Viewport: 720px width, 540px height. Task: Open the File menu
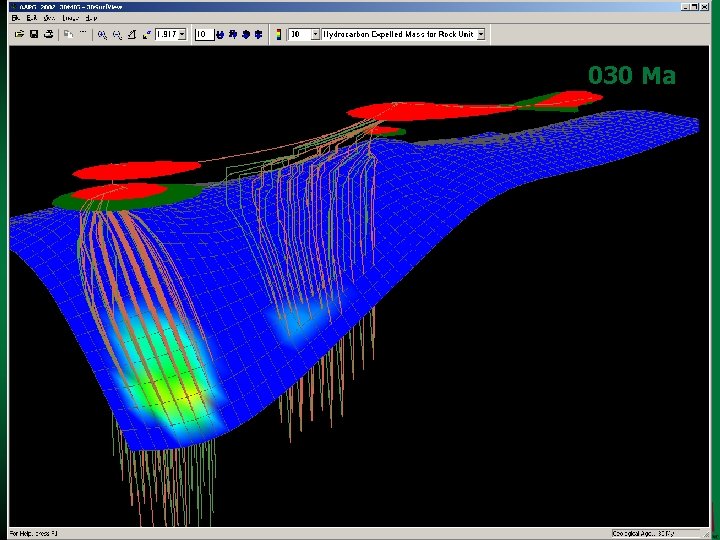pyautogui.click(x=18, y=18)
